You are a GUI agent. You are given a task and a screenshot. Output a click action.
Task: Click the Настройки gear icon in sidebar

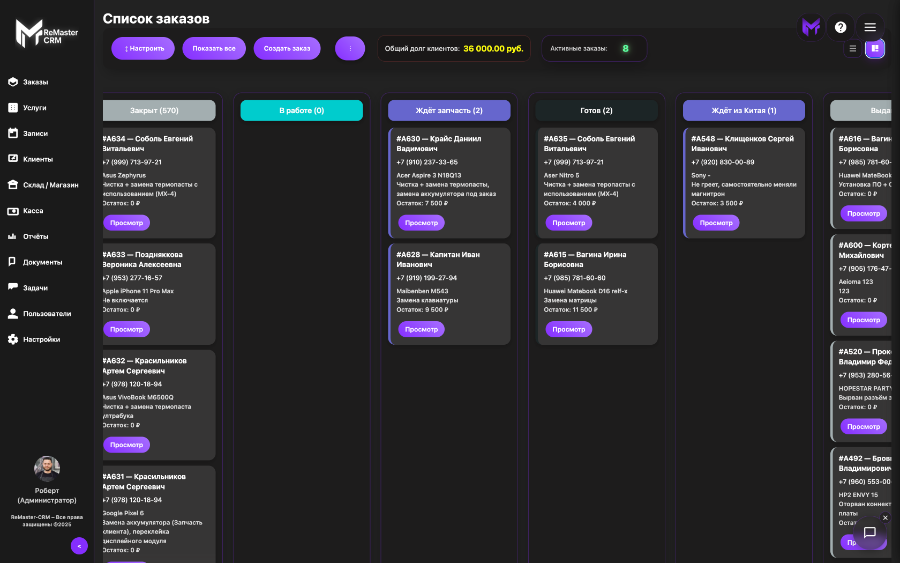pos(13,340)
